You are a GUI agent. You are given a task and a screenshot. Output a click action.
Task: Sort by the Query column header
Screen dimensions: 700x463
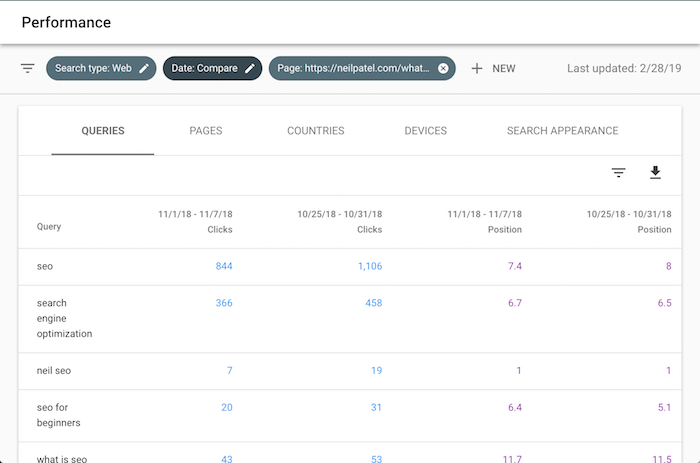(49, 227)
